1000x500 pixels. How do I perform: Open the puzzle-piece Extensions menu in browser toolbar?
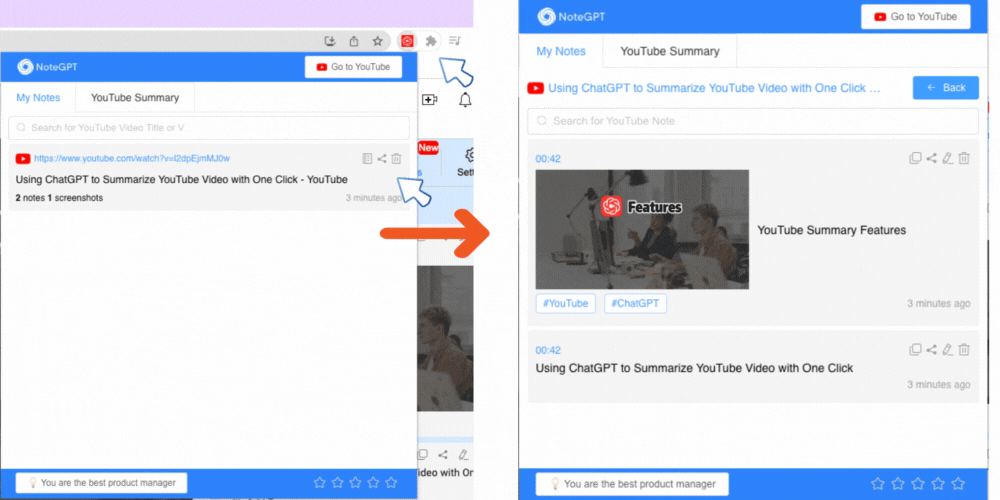[x=431, y=41]
